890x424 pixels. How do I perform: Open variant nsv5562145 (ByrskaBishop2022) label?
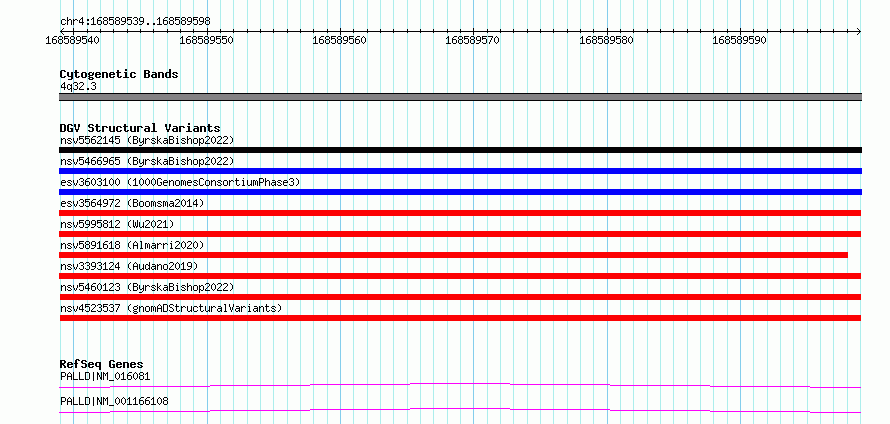tap(146, 140)
